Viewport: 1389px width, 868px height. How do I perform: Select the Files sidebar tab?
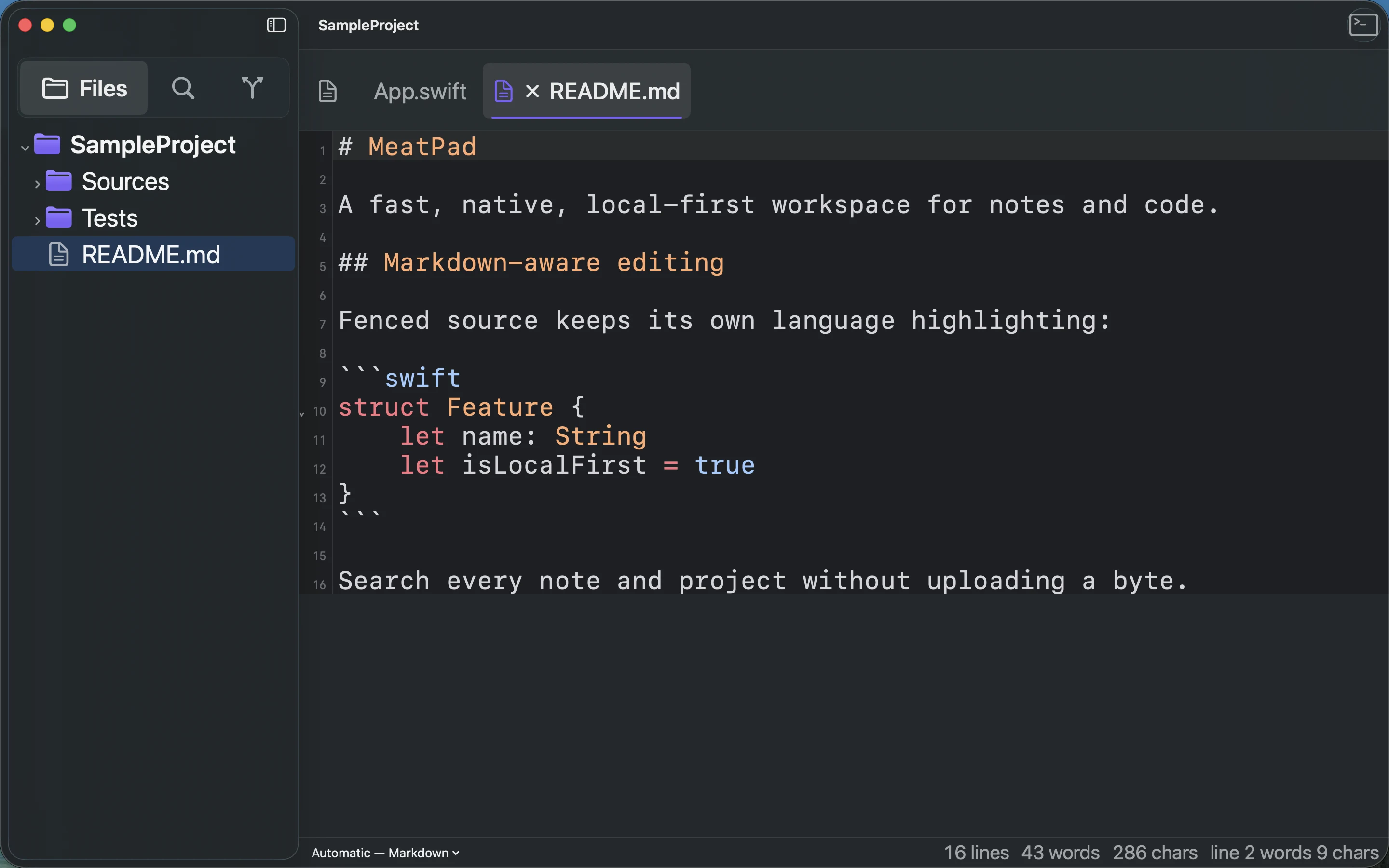pos(84,88)
